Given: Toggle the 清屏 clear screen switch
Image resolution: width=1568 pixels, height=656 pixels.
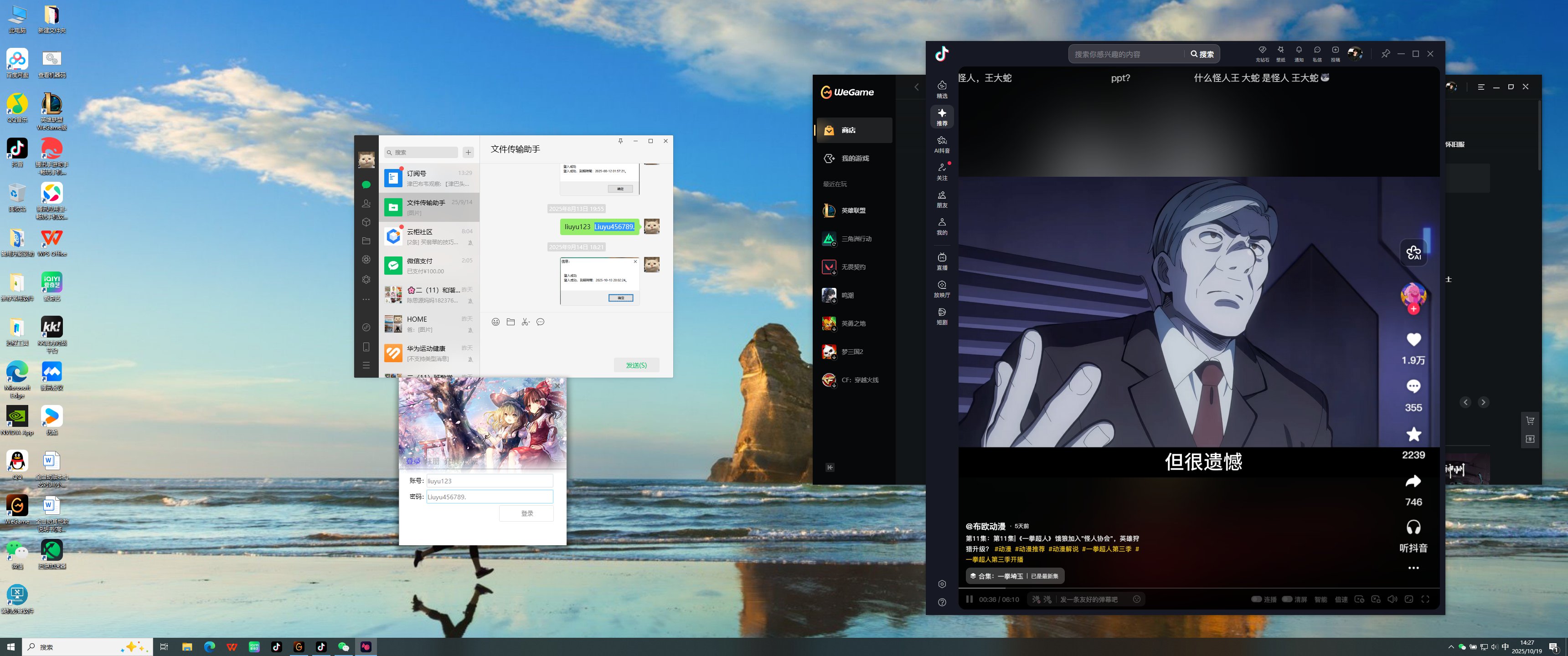Looking at the screenshot, I should (1287, 600).
